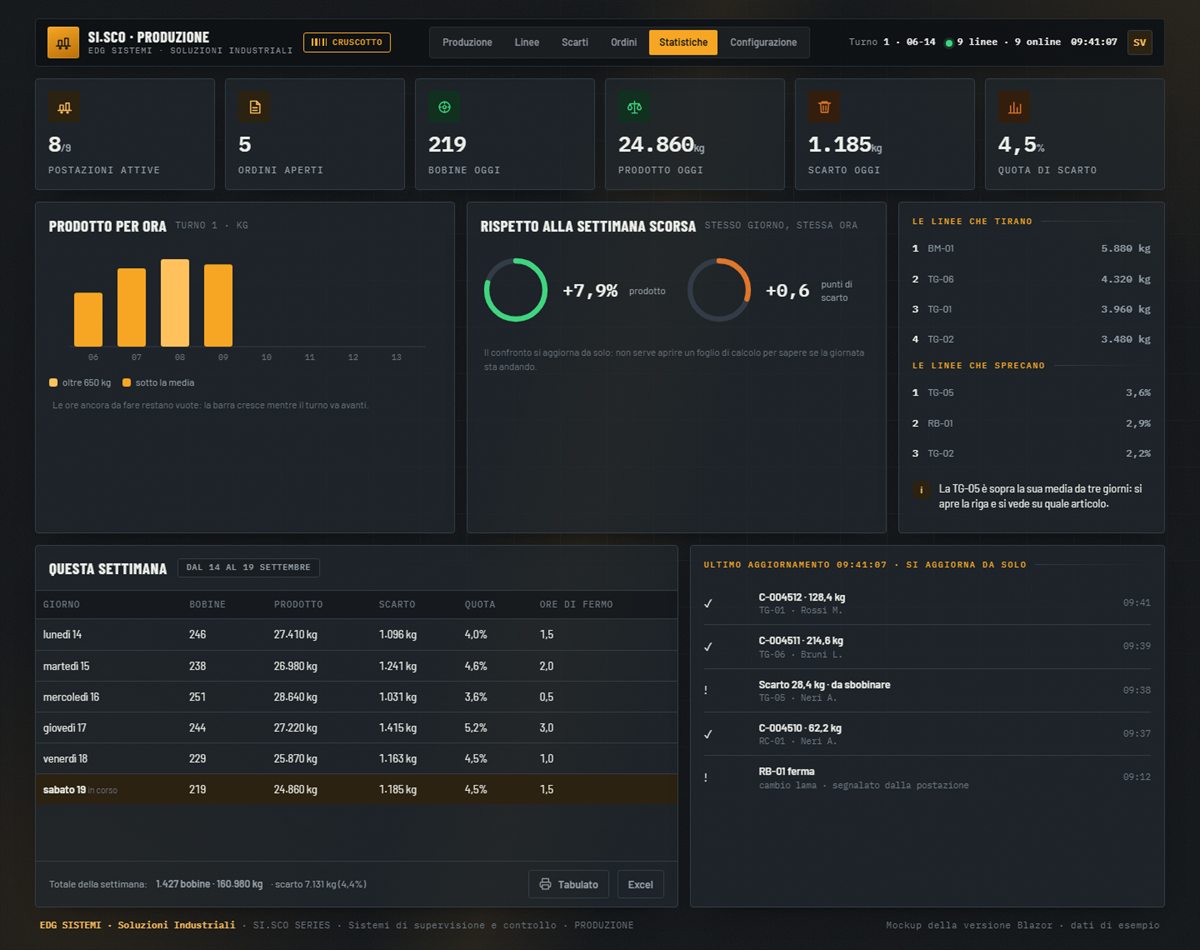The image size is (1200, 950).
Task: Click the Cruscotto badge button
Action: click(347, 42)
